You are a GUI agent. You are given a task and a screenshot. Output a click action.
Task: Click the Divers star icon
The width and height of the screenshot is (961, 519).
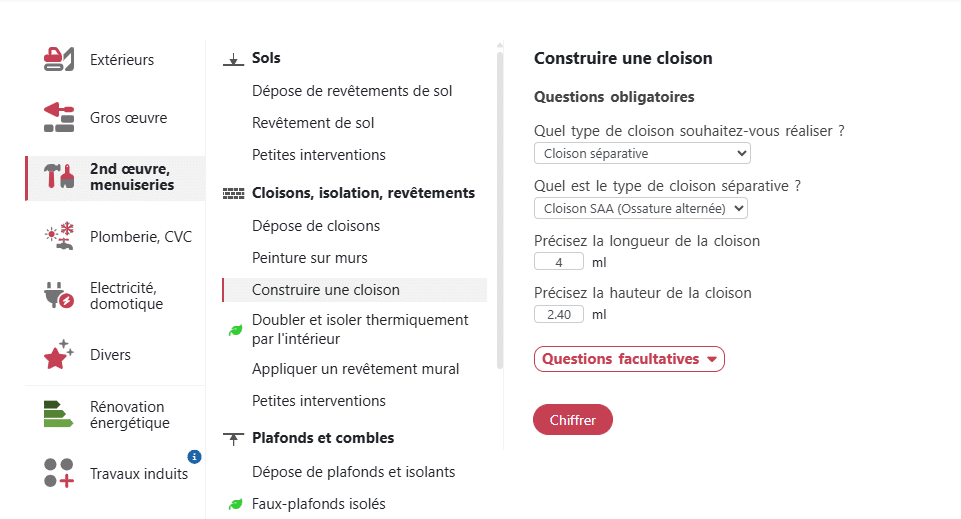tap(59, 355)
